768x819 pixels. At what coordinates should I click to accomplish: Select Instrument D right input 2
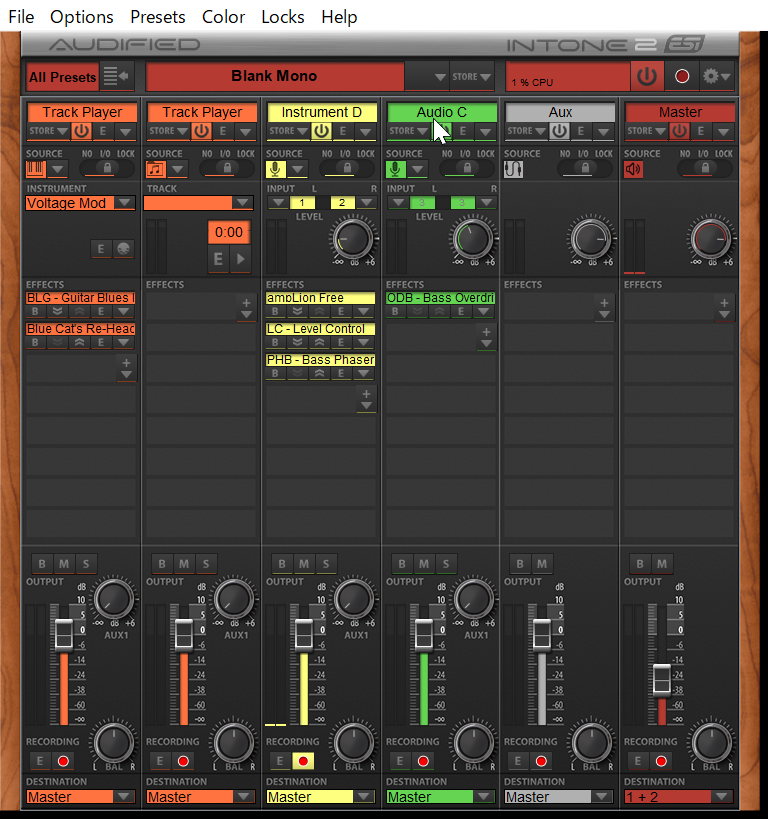[x=342, y=203]
